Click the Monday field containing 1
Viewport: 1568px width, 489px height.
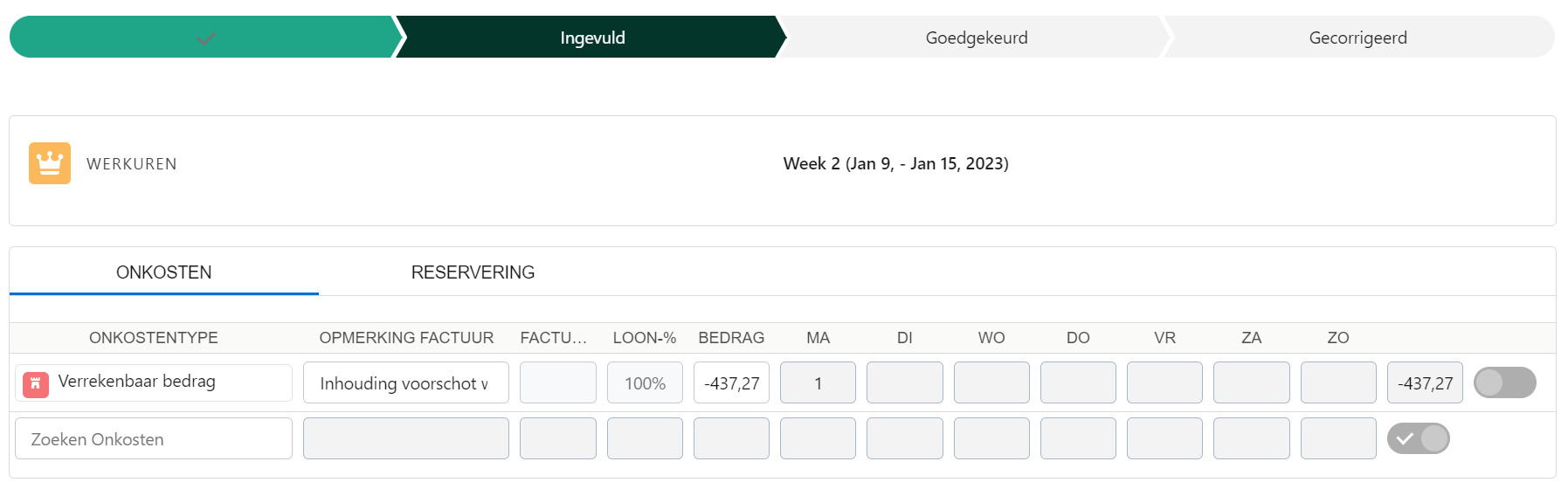(818, 382)
